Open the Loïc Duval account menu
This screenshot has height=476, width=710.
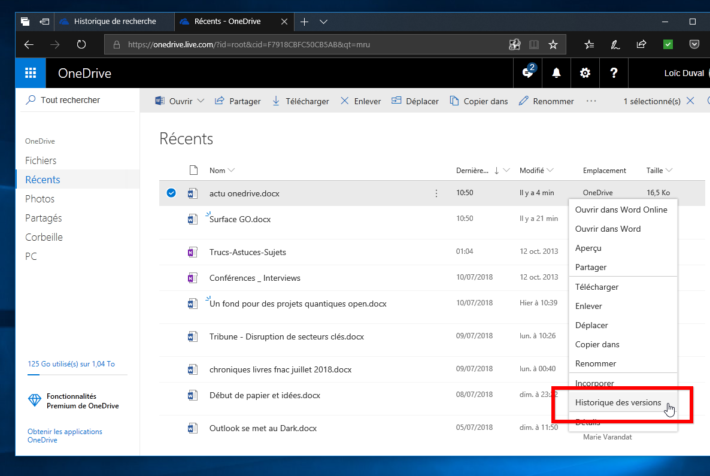[x=684, y=73]
